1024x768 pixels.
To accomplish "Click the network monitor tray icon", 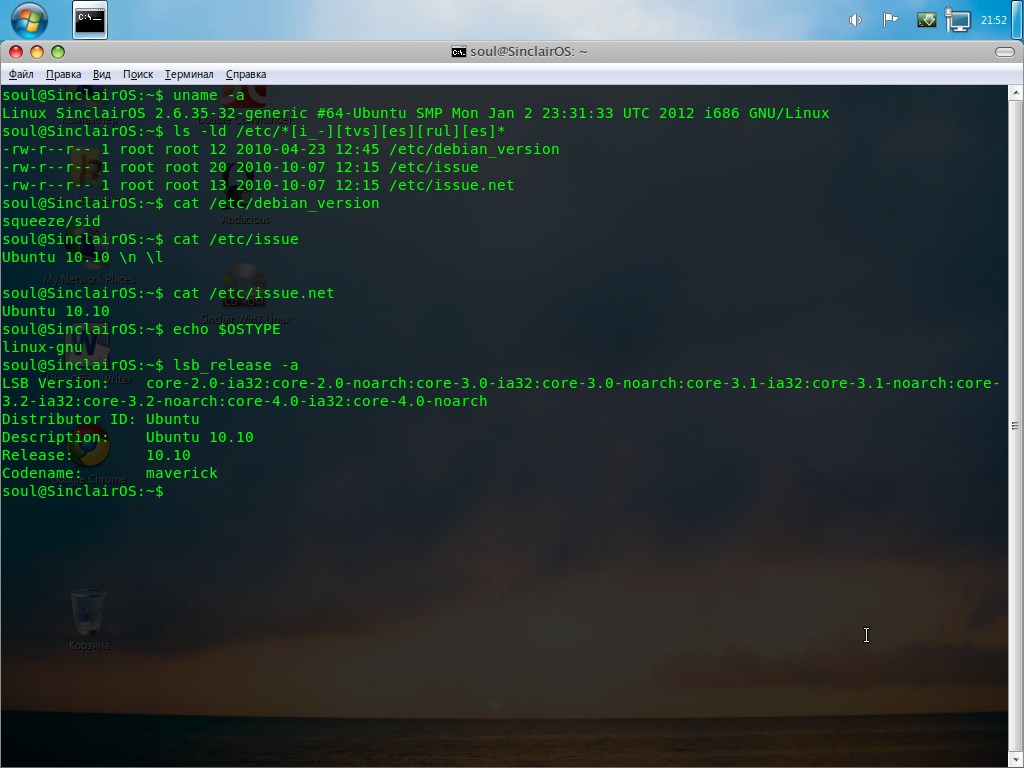I will 958,20.
